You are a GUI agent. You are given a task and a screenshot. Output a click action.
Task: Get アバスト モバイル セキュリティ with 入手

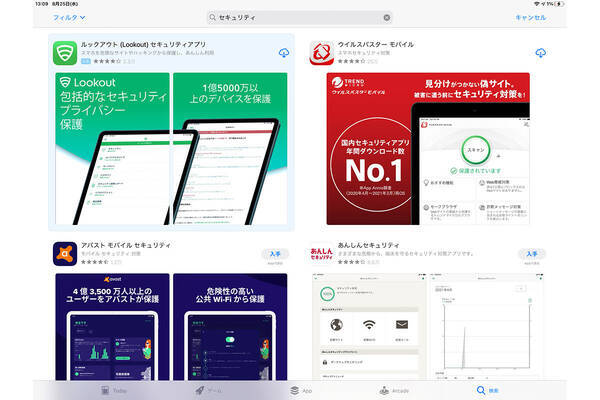(x=275, y=254)
